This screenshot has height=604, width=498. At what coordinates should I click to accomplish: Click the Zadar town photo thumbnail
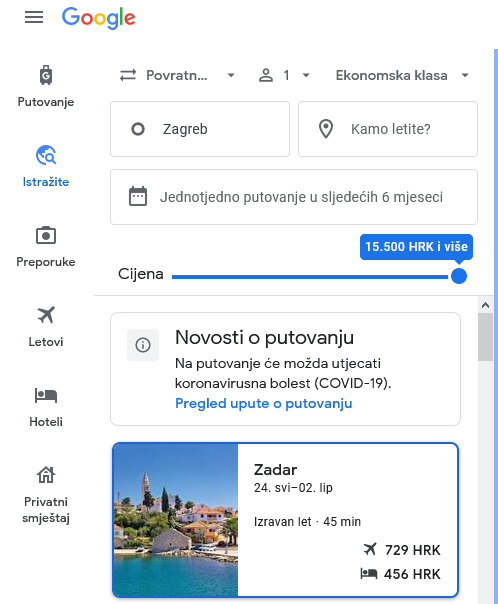(176, 520)
